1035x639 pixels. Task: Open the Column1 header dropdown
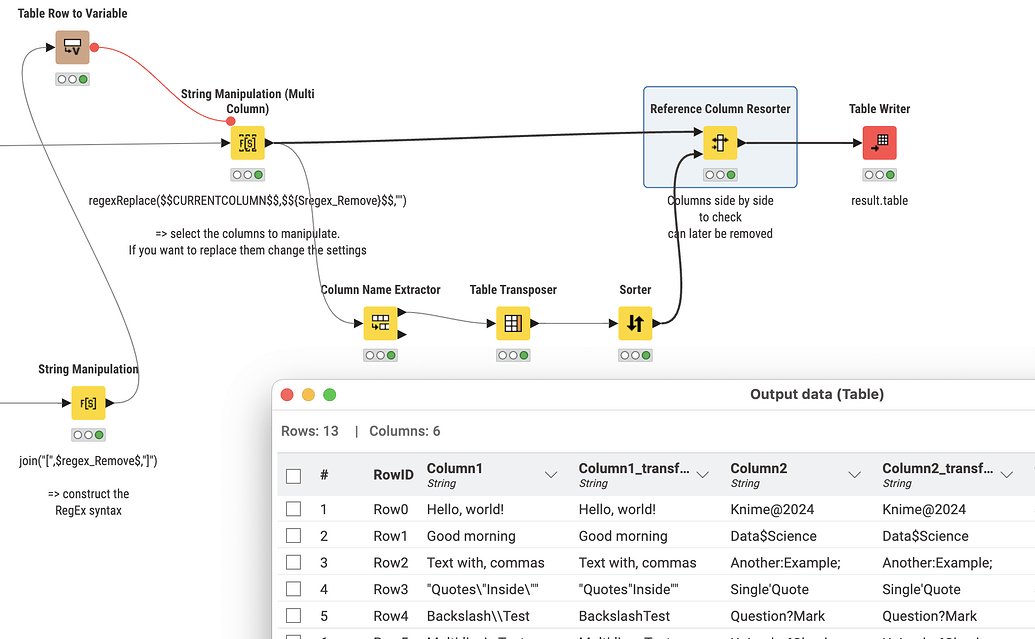tap(550, 475)
